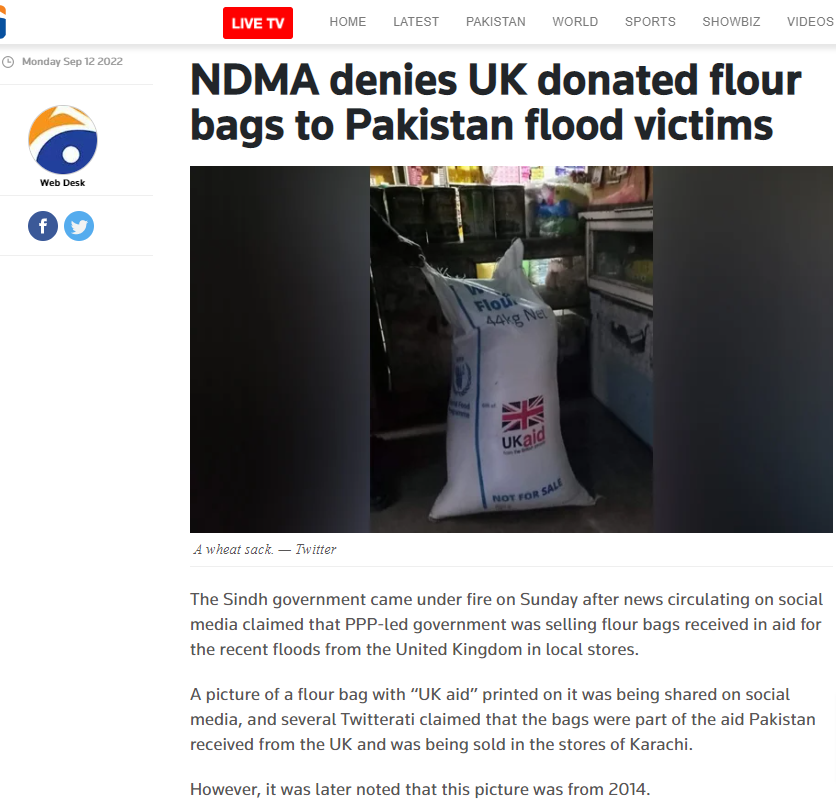Open the PAKISTAN section
This screenshot has width=836, height=801.
click(x=495, y=22)
